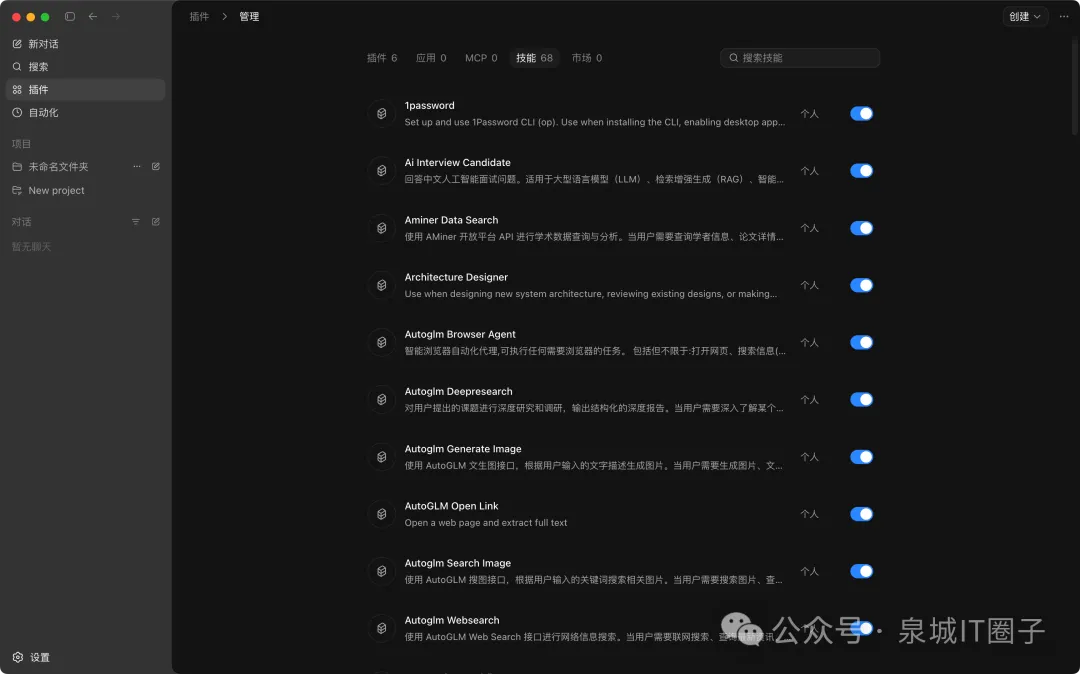Disable the Ai Interview Candidate toggle
Image resolution: width=1080 pixels, height=674 pixels.
coord(861,171)
